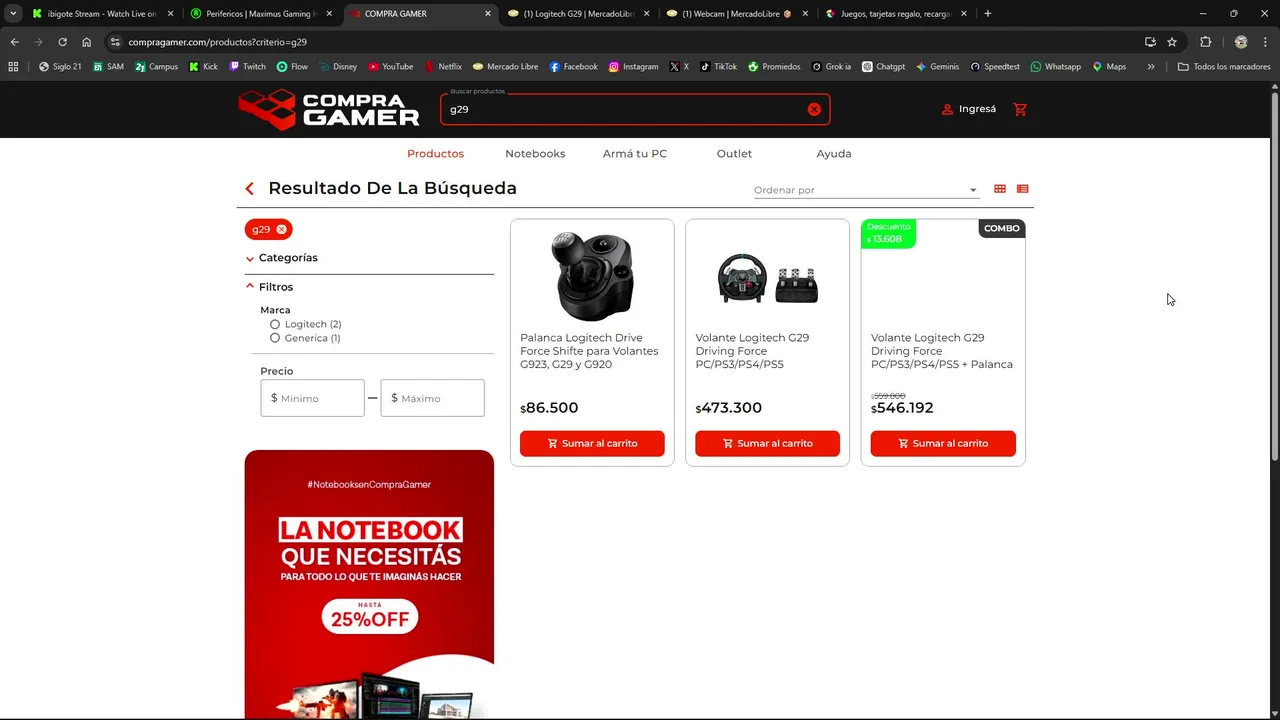Screen dimensions: 1280x720
Task: Open the Facebook bookmark
Action: pyautogui.click(x=573, y=67)
